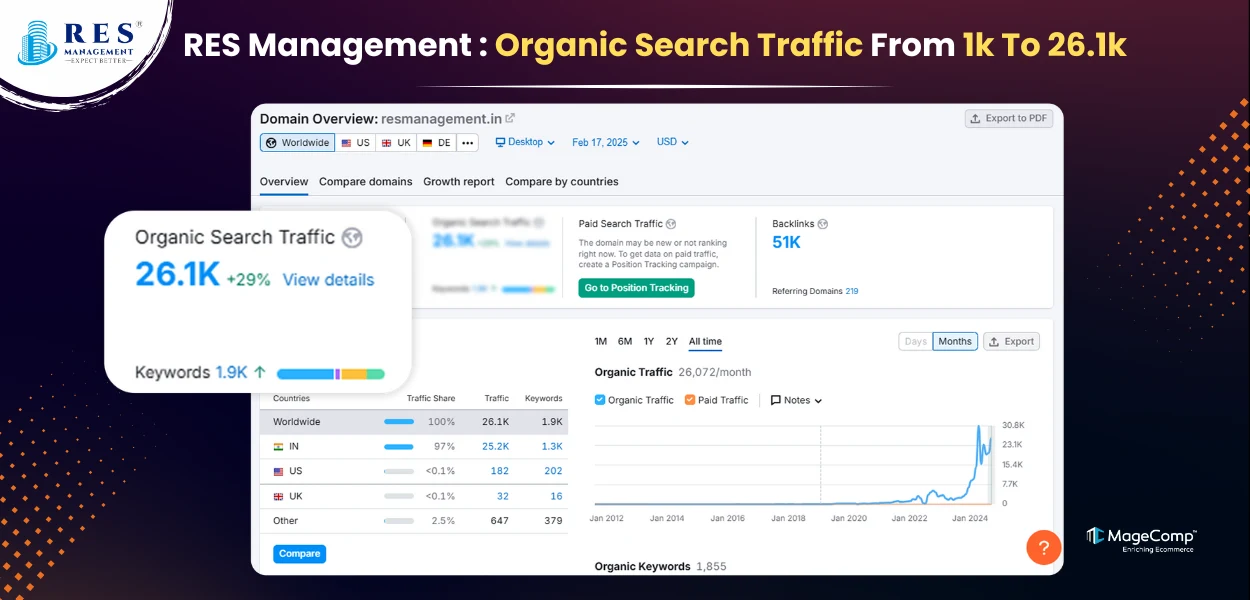The image size is (1250, 600).
Task: Open the Growth report tab
Action: point(458,182)
